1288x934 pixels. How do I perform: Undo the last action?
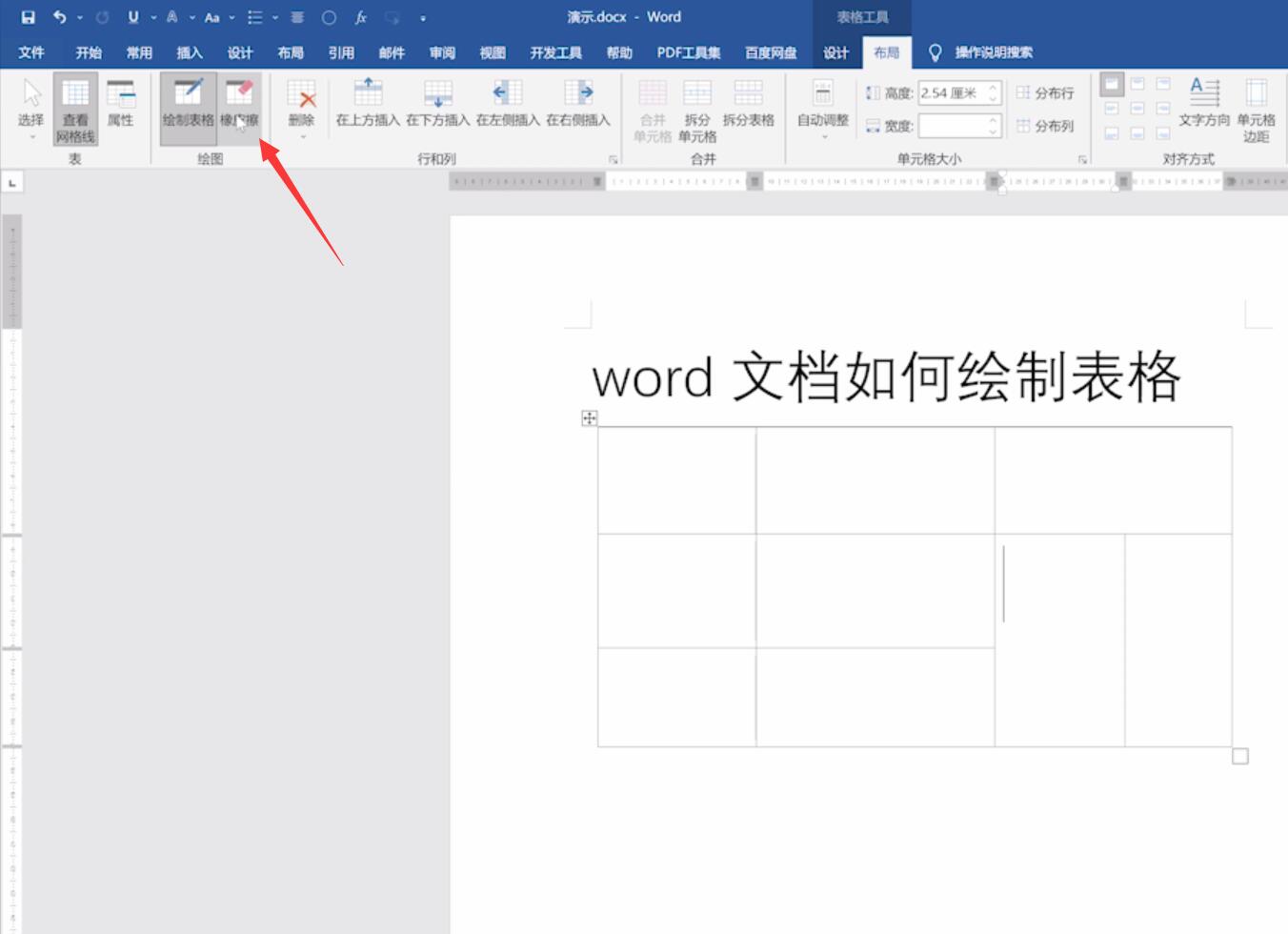click(59, 17)
